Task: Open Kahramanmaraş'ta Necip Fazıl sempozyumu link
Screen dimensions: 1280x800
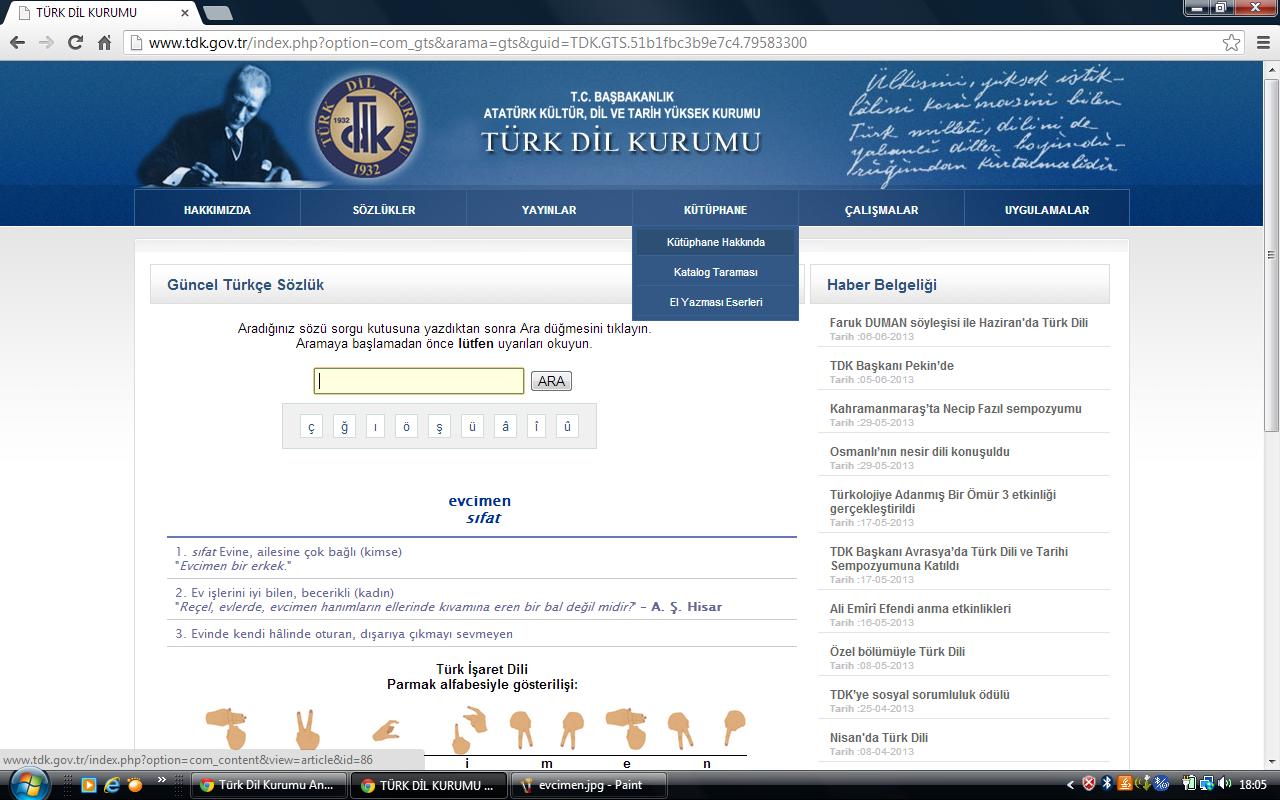Action: pyautogui.click(x=956, y=409)
